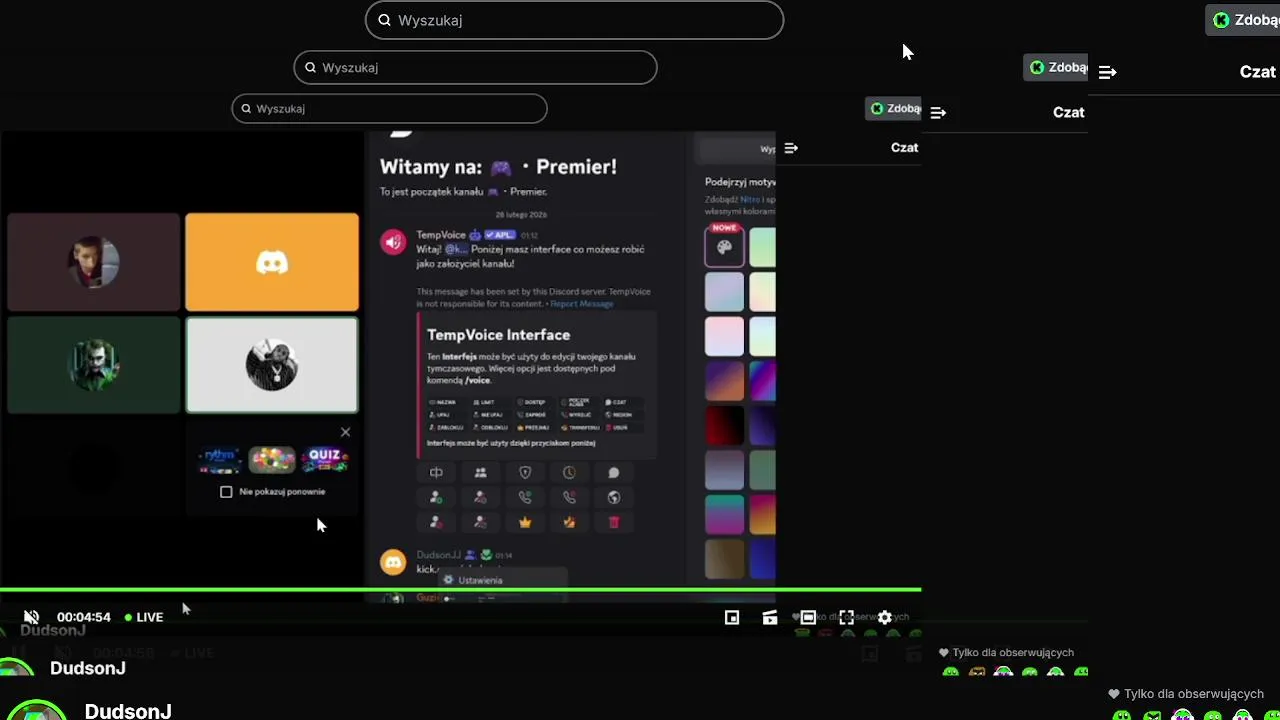Click the largest DudsonJ channel name

(x=128, y=711)
